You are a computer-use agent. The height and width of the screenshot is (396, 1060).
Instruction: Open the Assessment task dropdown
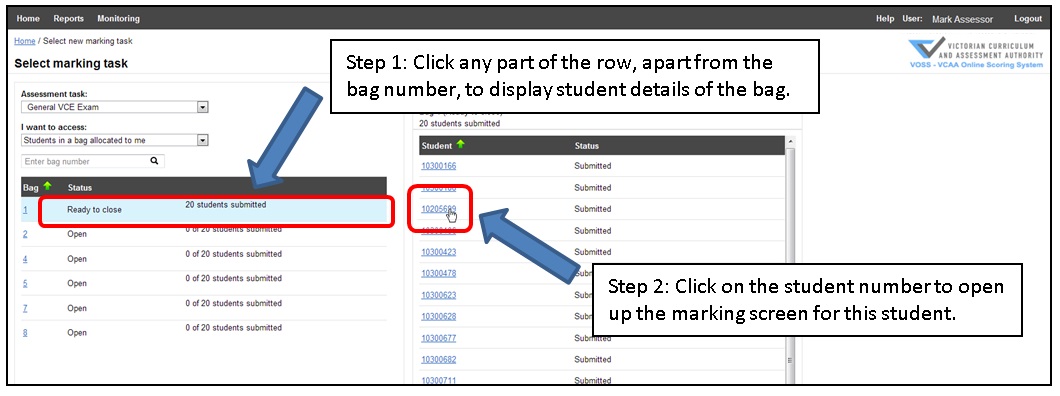(x=202, y=107)
